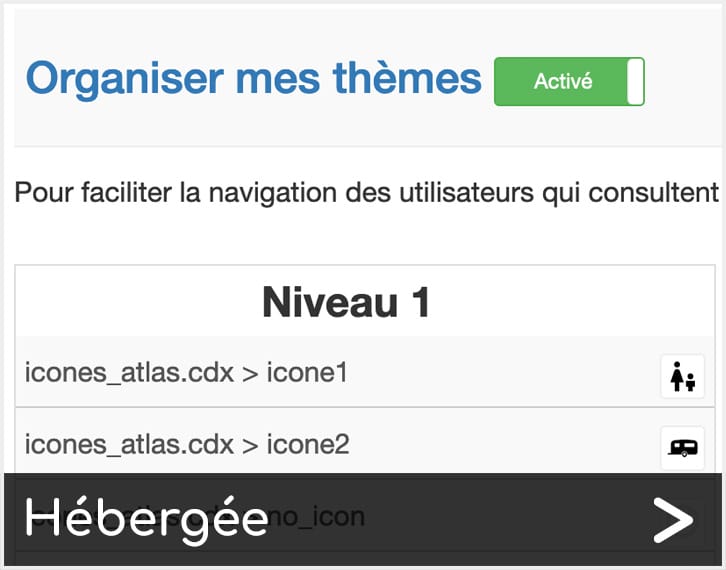The image size is (726, 570).
Task: Toggle the green Activé switch off
Action: [569, 81]
